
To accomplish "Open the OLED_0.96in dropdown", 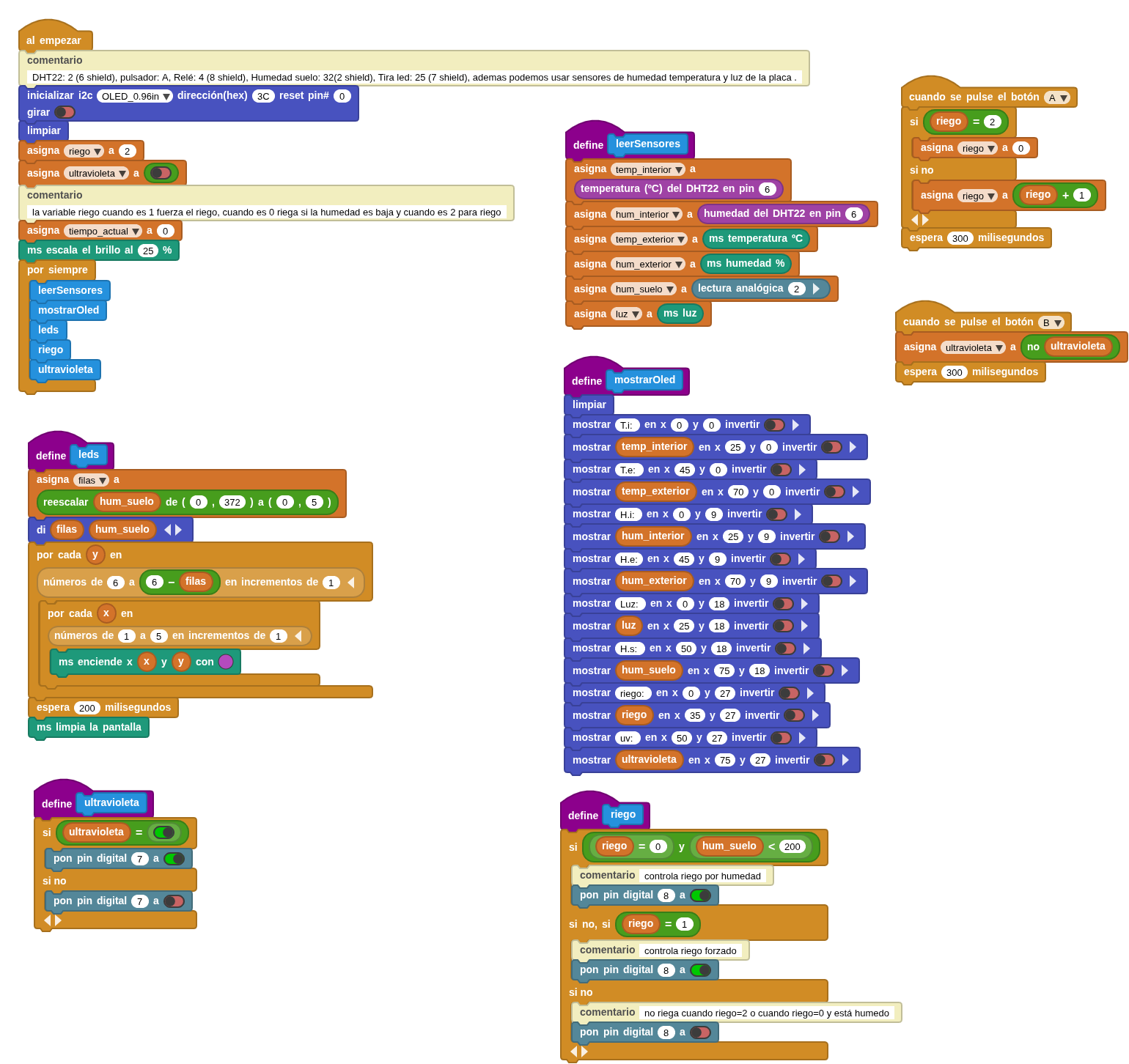I will click(x=135, y=96).
